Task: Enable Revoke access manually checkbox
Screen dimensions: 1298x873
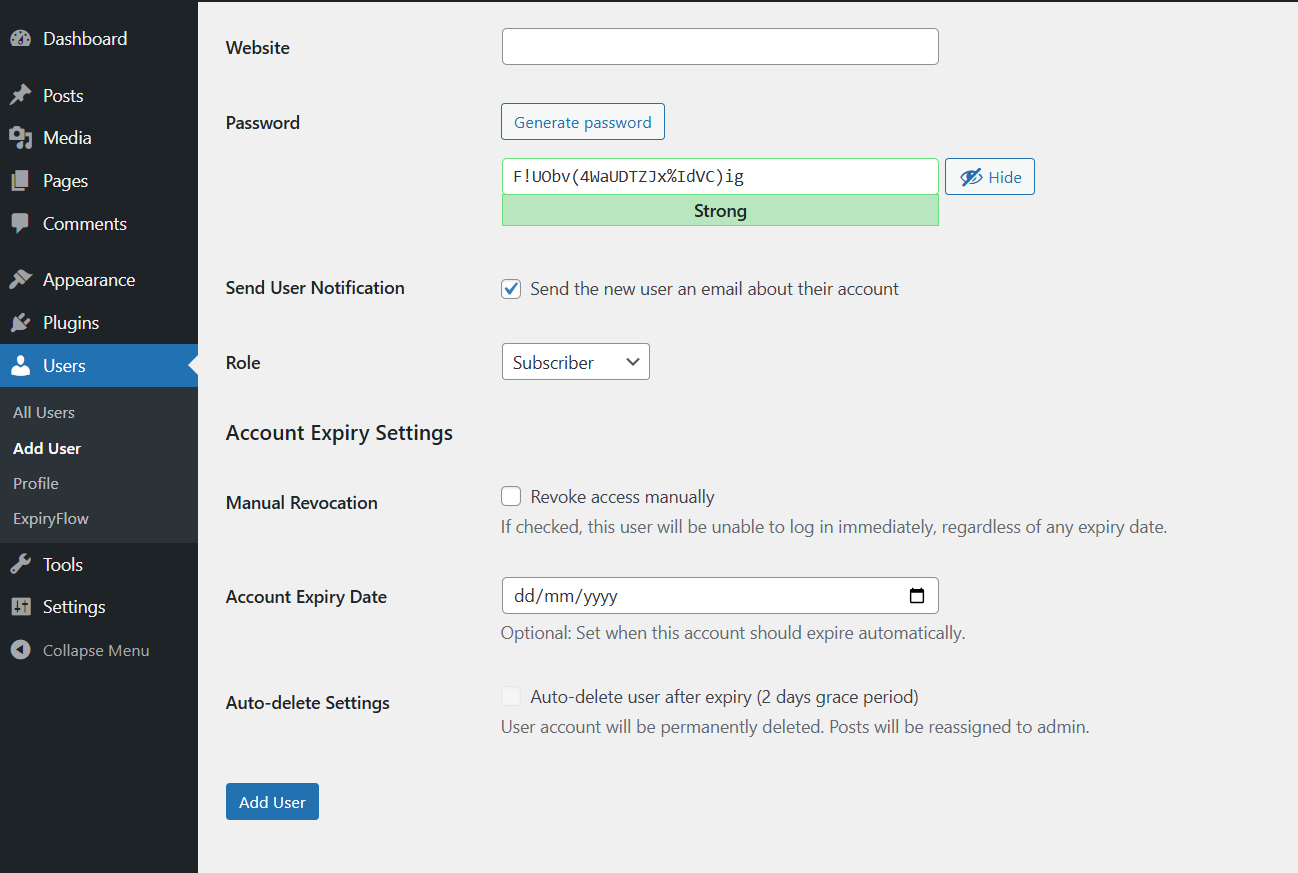Action: point(511,497)
